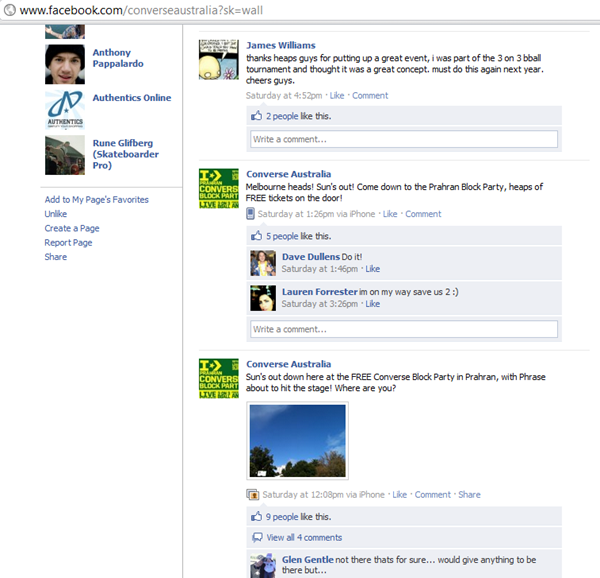Click 'Write a comment' under James Williams' post

404,139
